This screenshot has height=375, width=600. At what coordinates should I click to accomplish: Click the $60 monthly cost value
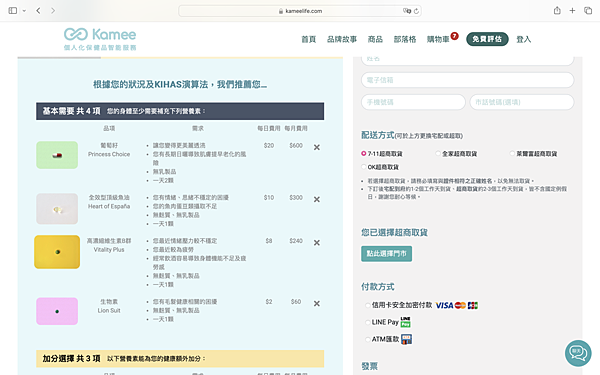tap(296, 302)
